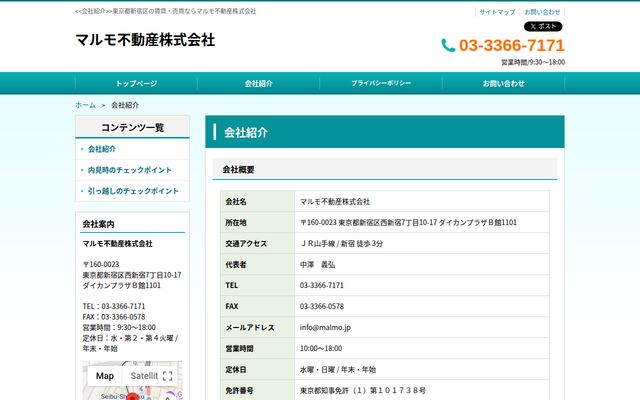Click the 営業時間/9:30～18:00 text in the header
The height and width of the screenshot is (400, 640).
pyautogui.click(x=533, y=62)
